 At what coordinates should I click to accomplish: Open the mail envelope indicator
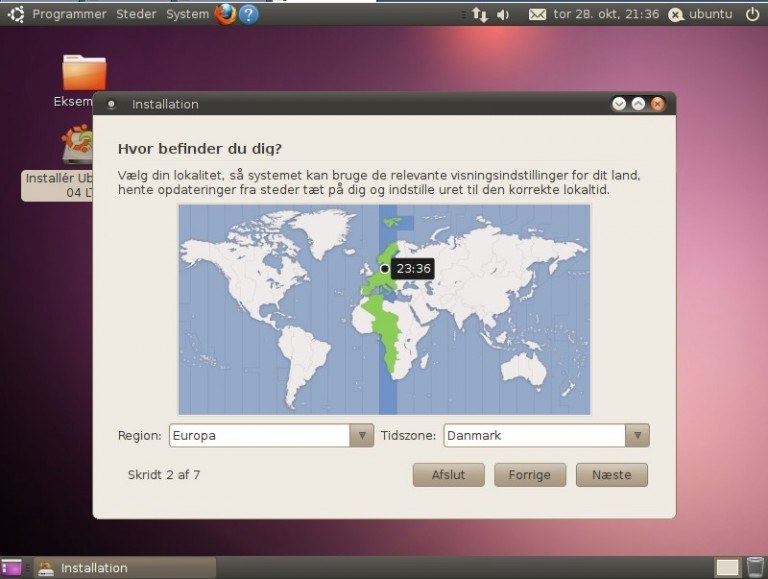click(x=537, y=15)
